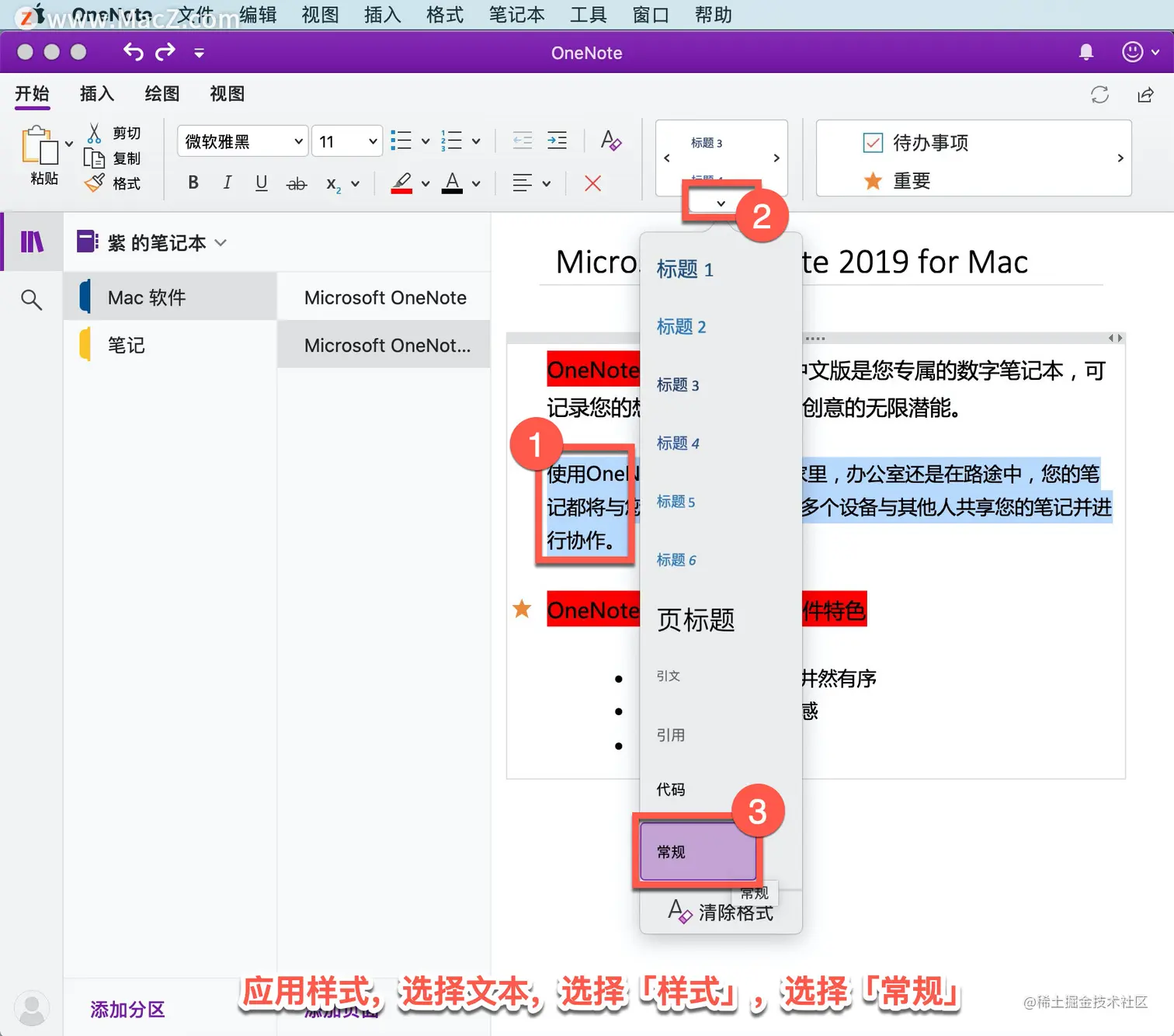This screenshot has width=1174, height=1036.
Task: Open 窗口 menu in menu bar
Action: 651,15
